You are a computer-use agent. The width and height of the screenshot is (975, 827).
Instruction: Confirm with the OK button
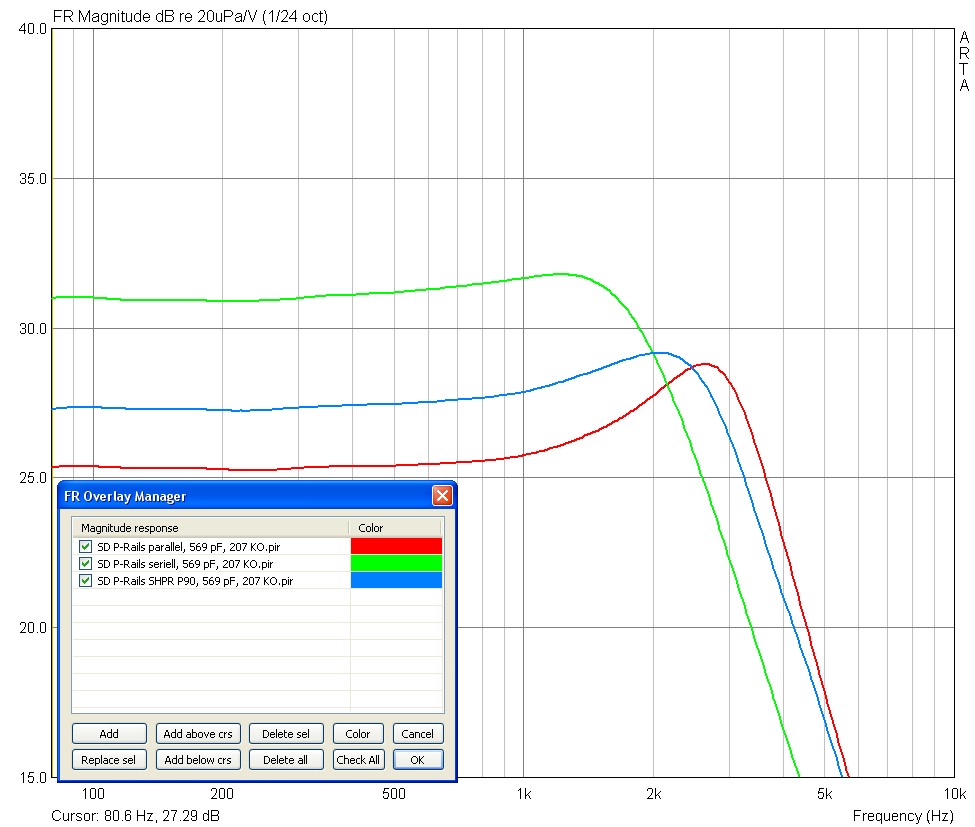(x=417, y=760)
